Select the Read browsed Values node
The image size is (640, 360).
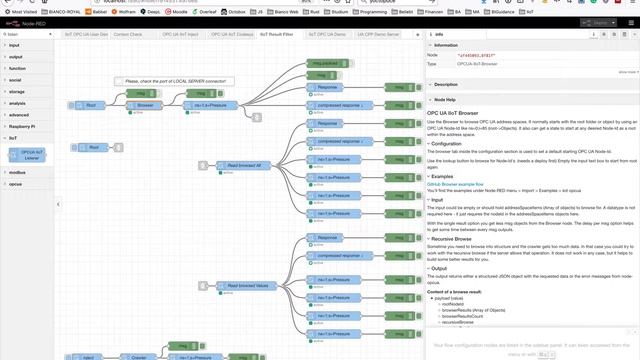[x=247, y=286]
